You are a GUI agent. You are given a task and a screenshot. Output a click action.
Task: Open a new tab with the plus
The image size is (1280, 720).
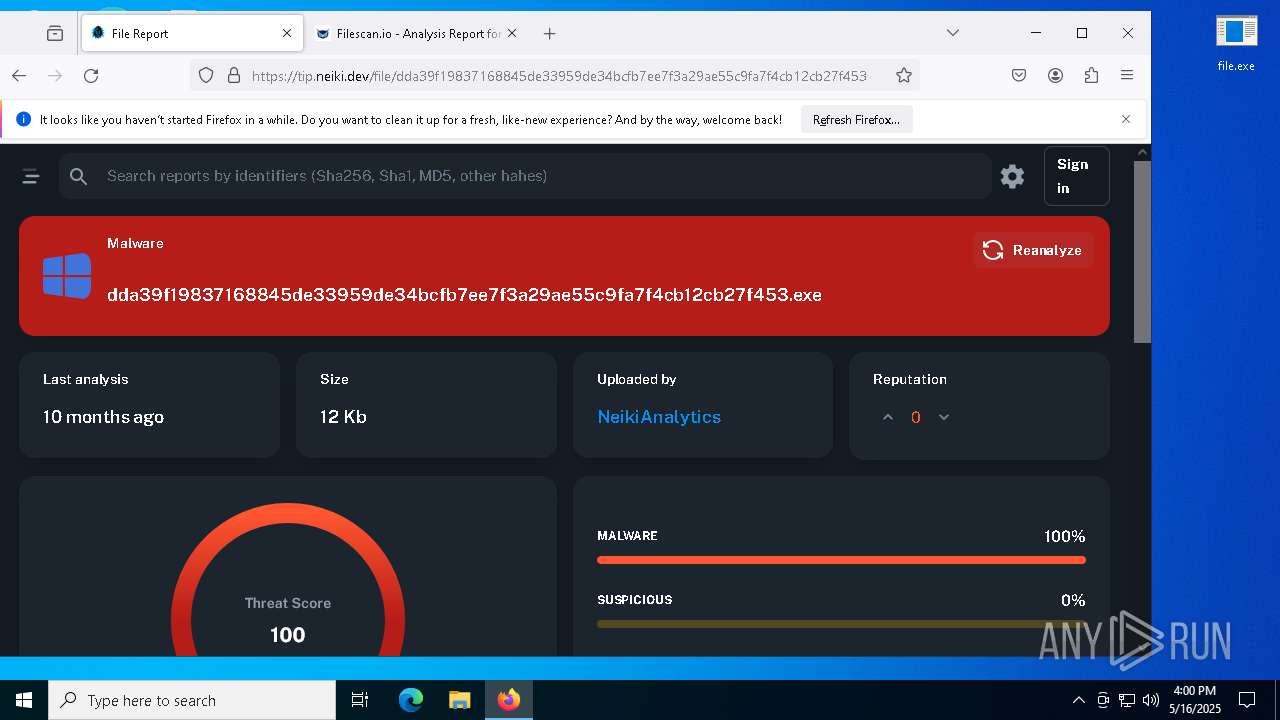[549, 33]
